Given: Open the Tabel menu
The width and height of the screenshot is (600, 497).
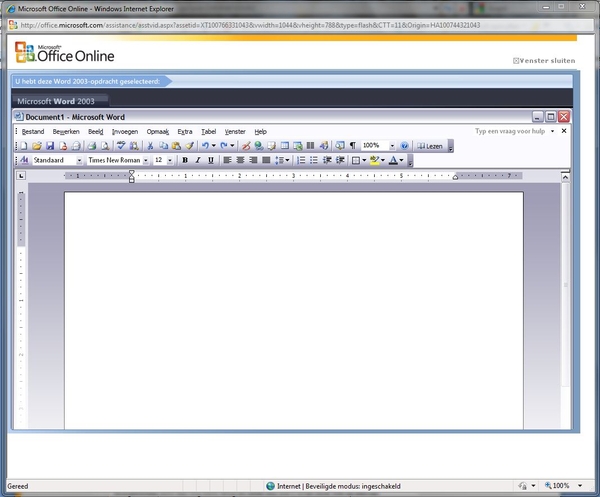Looking at the screenshot, I should pyautogui.click(x=209, y=132).
